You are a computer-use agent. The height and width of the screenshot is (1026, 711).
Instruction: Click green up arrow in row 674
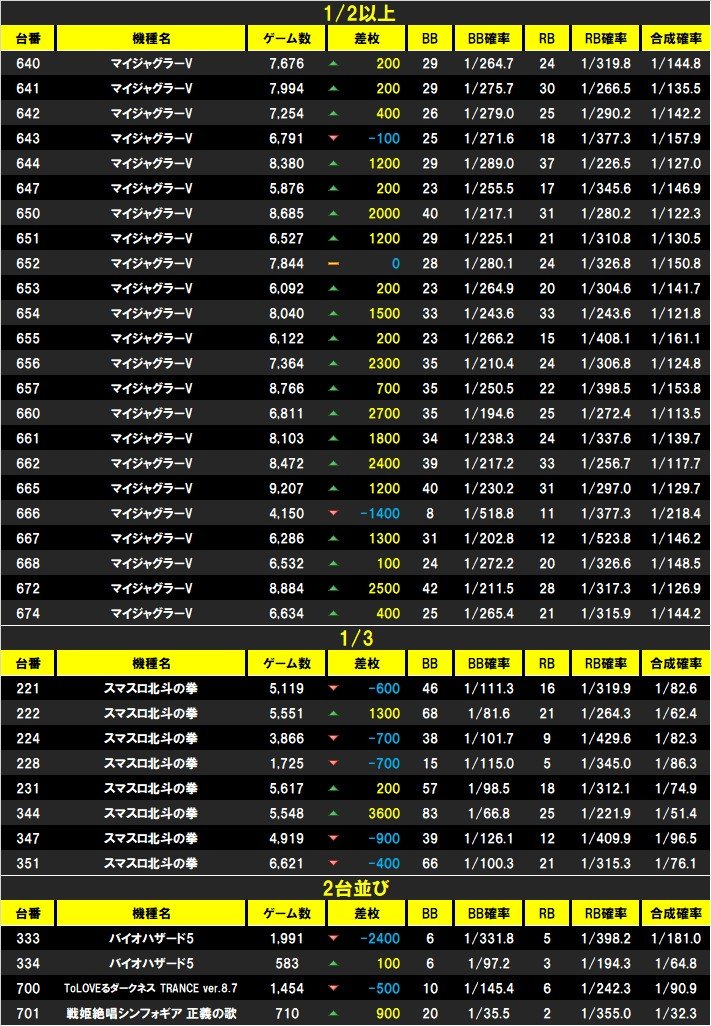[x=334, y=613]
